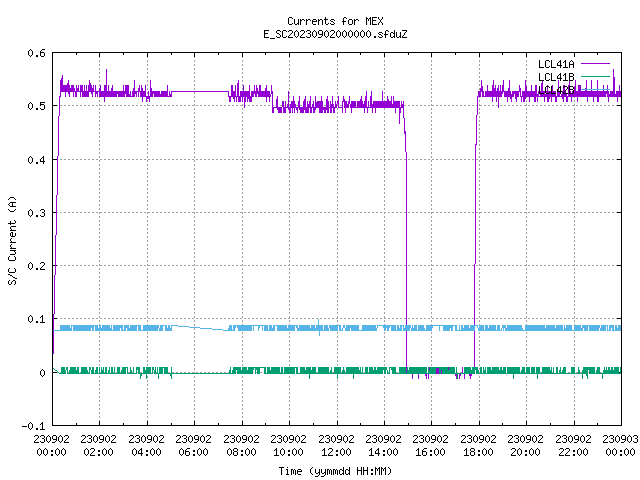
Task: Click x-axis tick 230902 02:00
Action: pyautogui.click(x=99, y=445)
